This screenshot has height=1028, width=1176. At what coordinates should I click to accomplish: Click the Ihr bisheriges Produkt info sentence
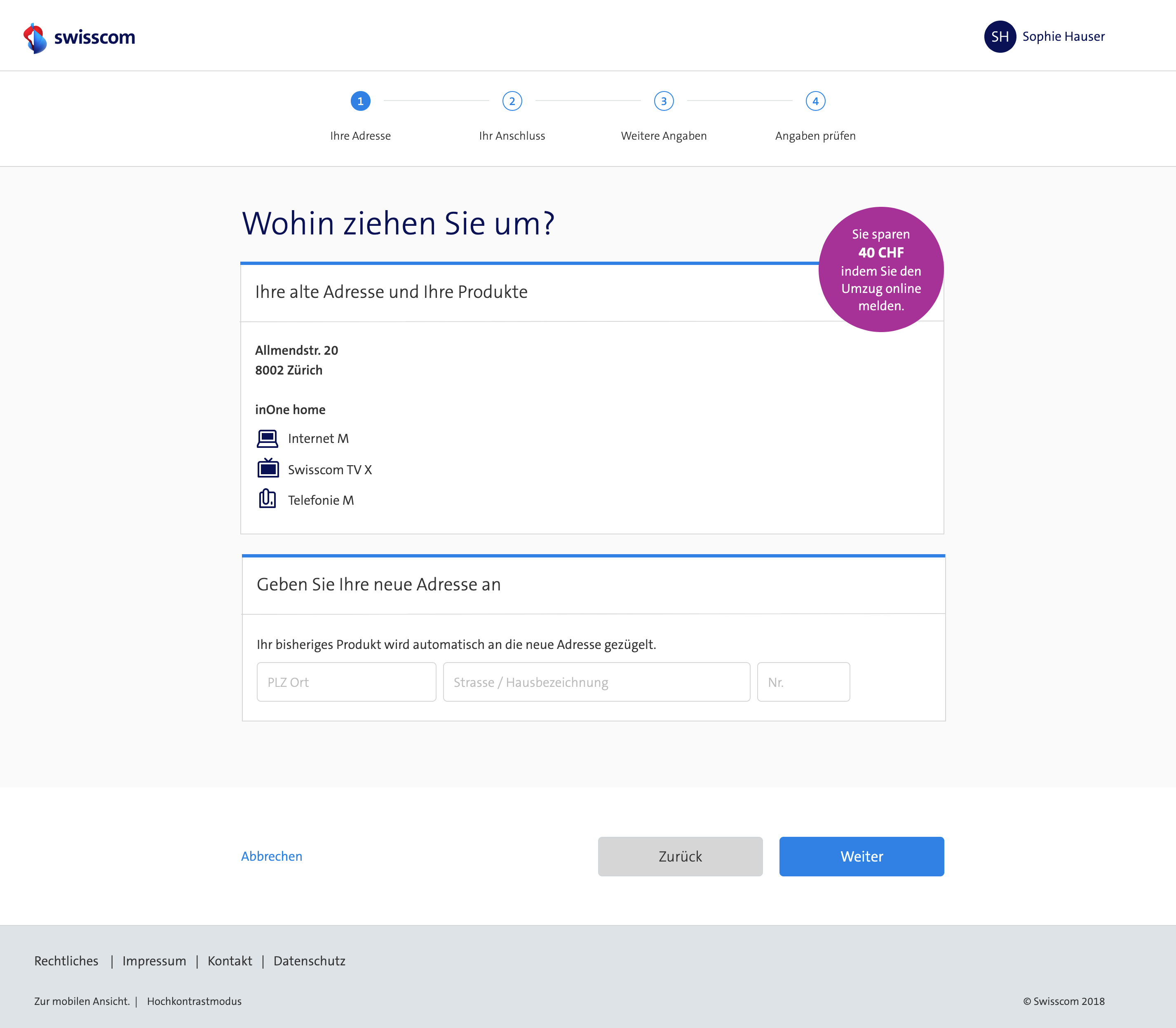point(456,645)
